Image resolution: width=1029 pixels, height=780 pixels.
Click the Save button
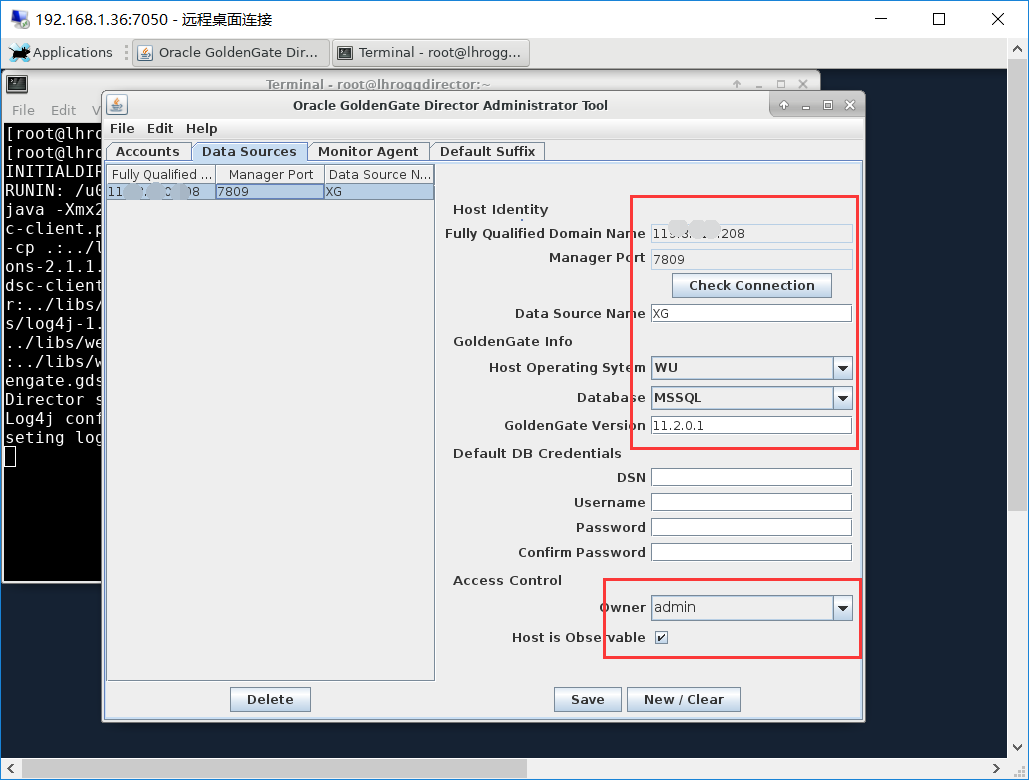pos(588,699)
